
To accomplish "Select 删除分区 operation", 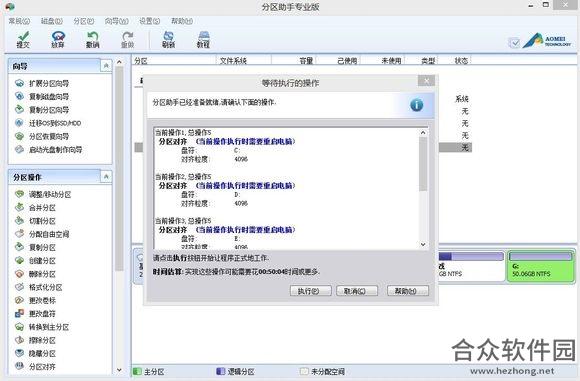I will (x=35, y=274).
